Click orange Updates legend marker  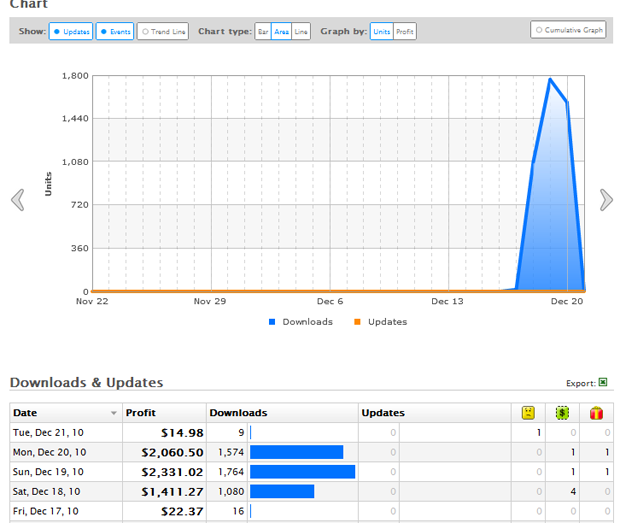point(357,322)
